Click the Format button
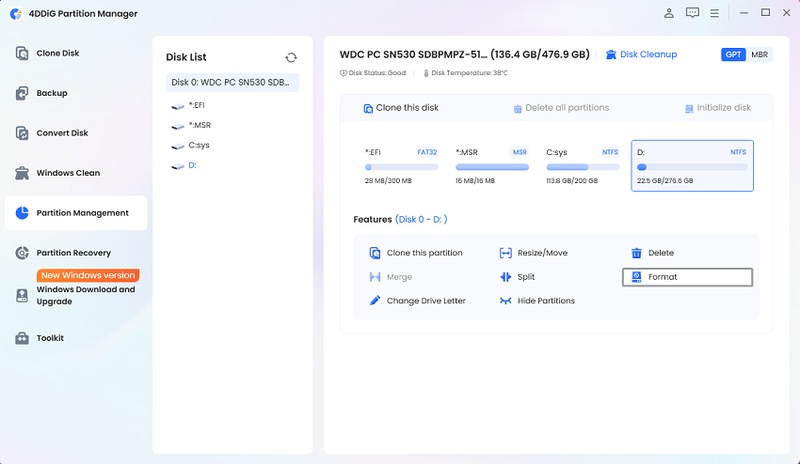800x464 pixels. point(687,277)
